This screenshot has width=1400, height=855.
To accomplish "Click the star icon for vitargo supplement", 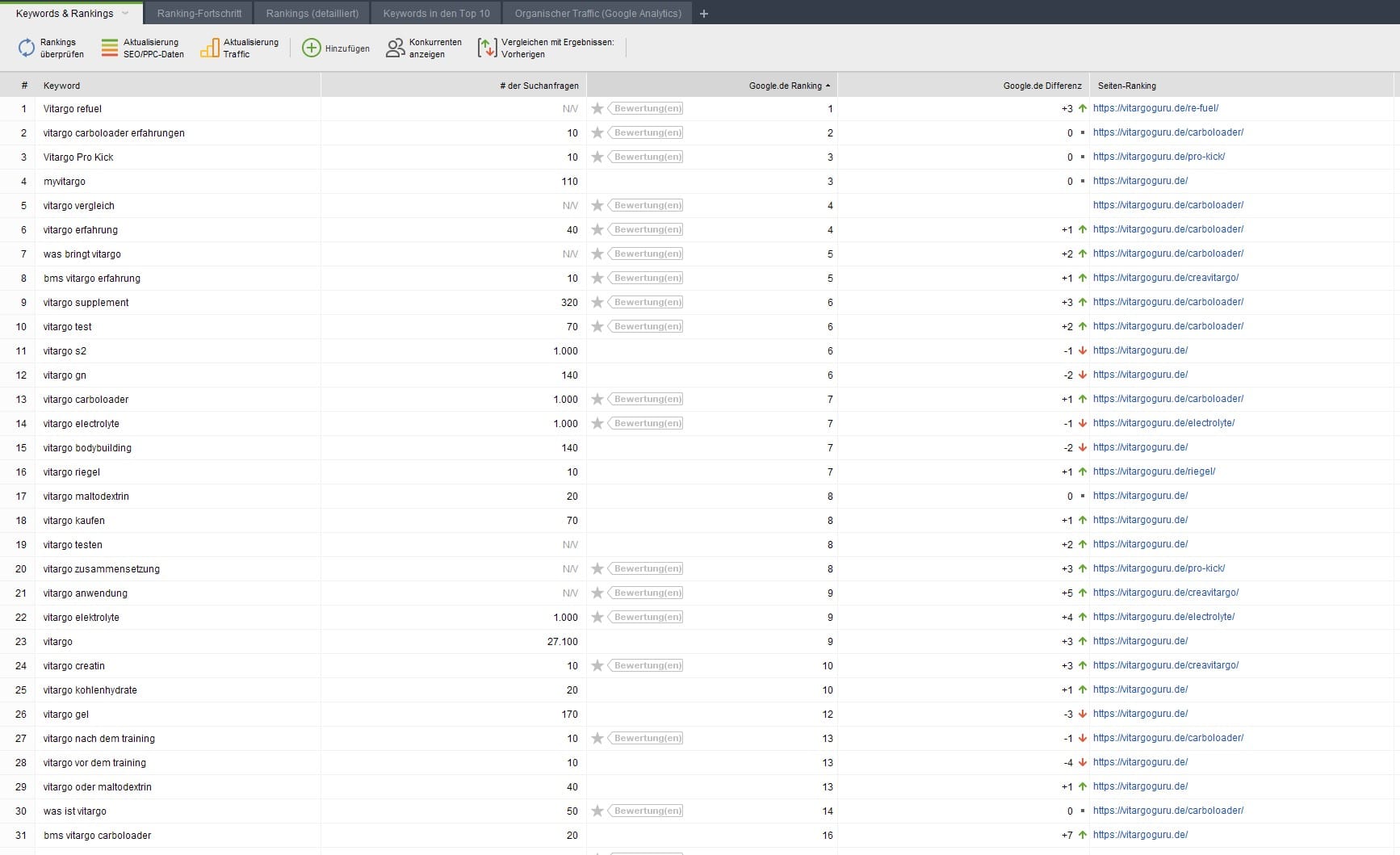I will click(x=597, y=302).
